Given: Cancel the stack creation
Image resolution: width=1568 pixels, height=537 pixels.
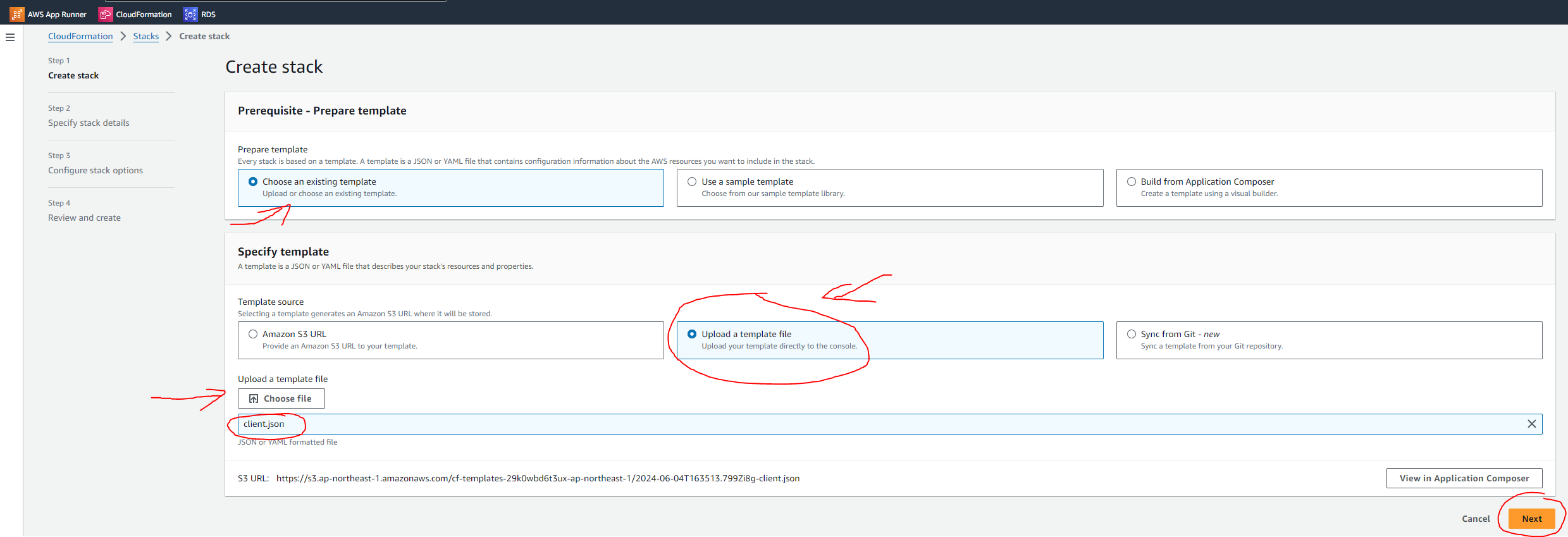Looking at the screenshot, I should (x=1476, y=519).
